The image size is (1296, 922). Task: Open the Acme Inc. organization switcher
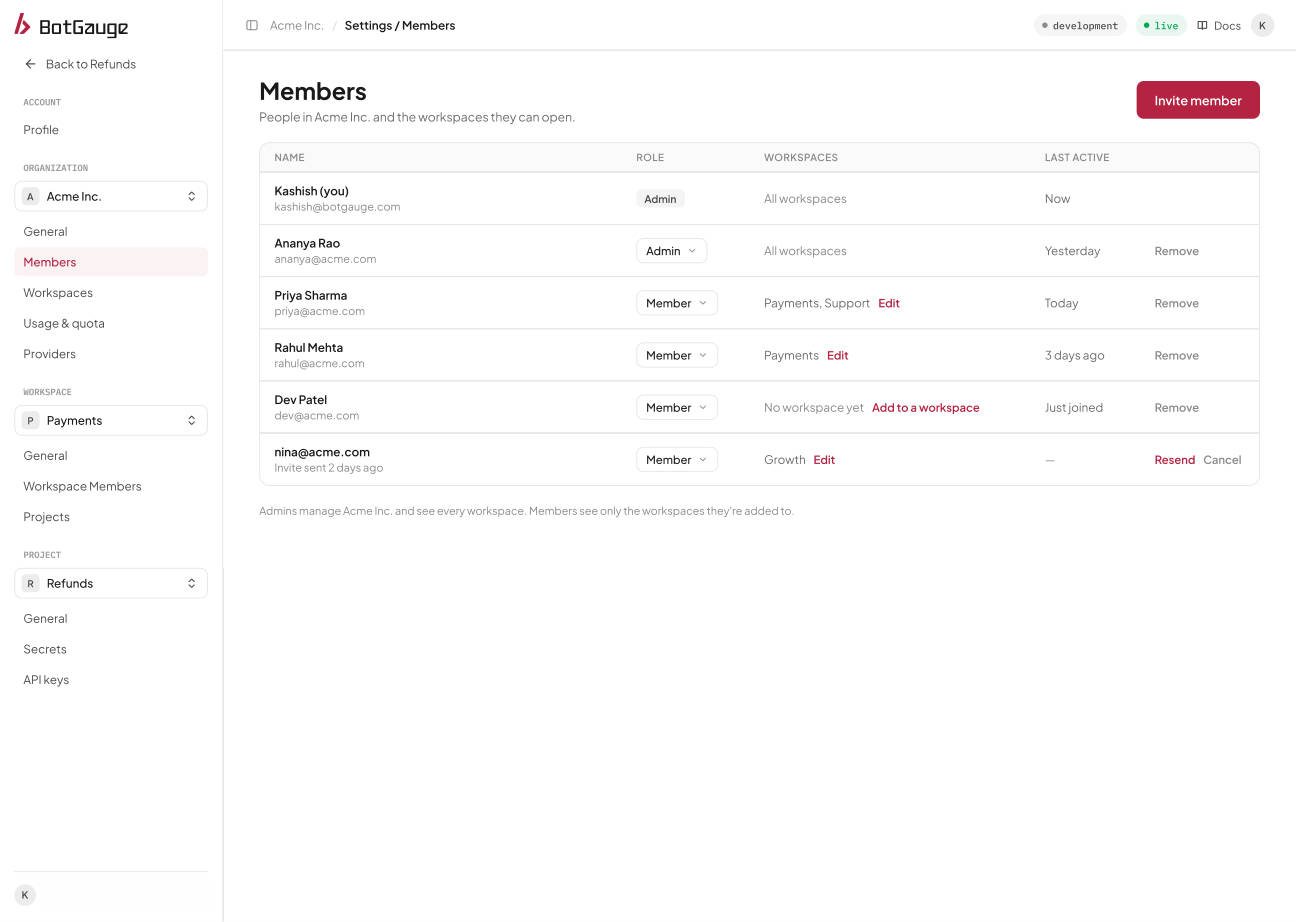[111, 196]
